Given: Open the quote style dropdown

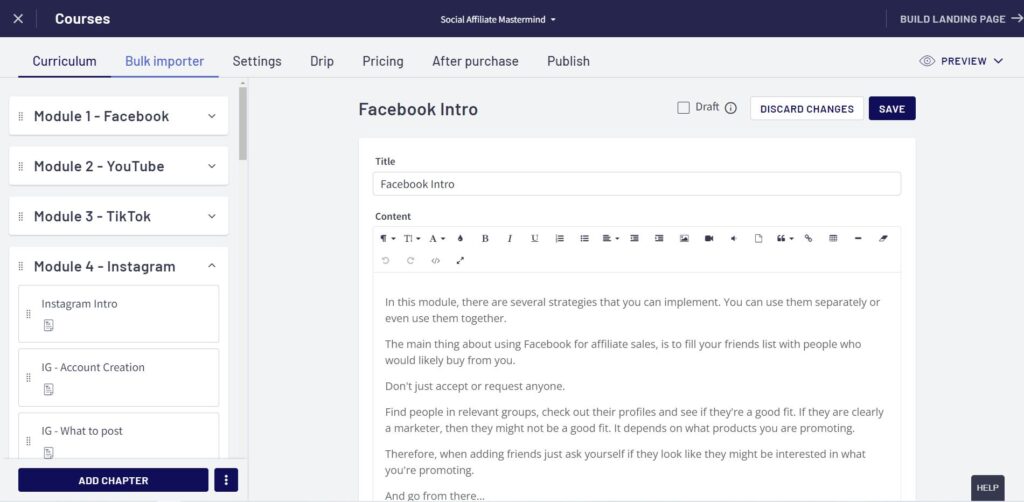Looking at the screenshot, I should (784, 239).
